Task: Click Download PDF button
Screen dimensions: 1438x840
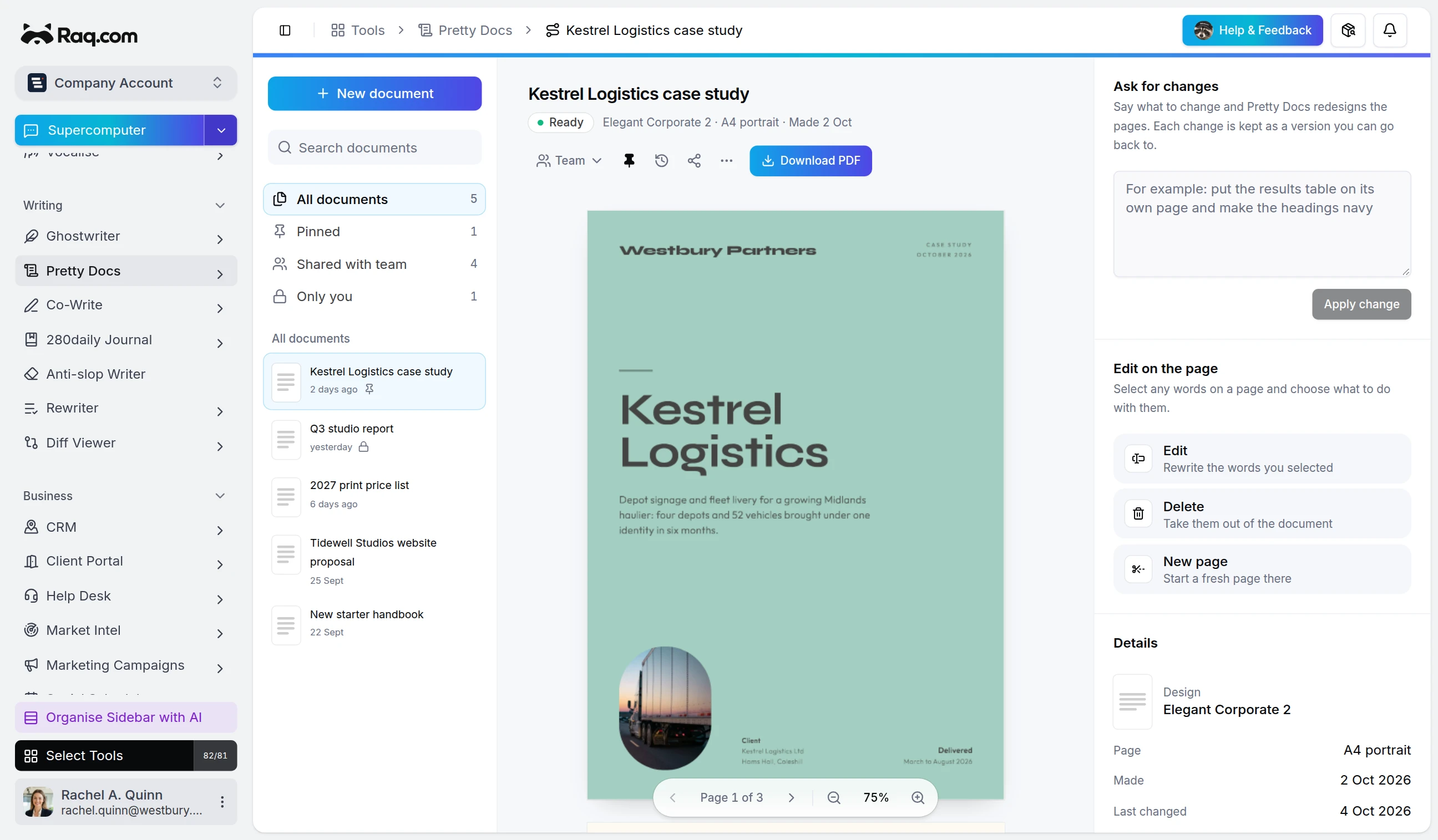Action: coord(811,161)
